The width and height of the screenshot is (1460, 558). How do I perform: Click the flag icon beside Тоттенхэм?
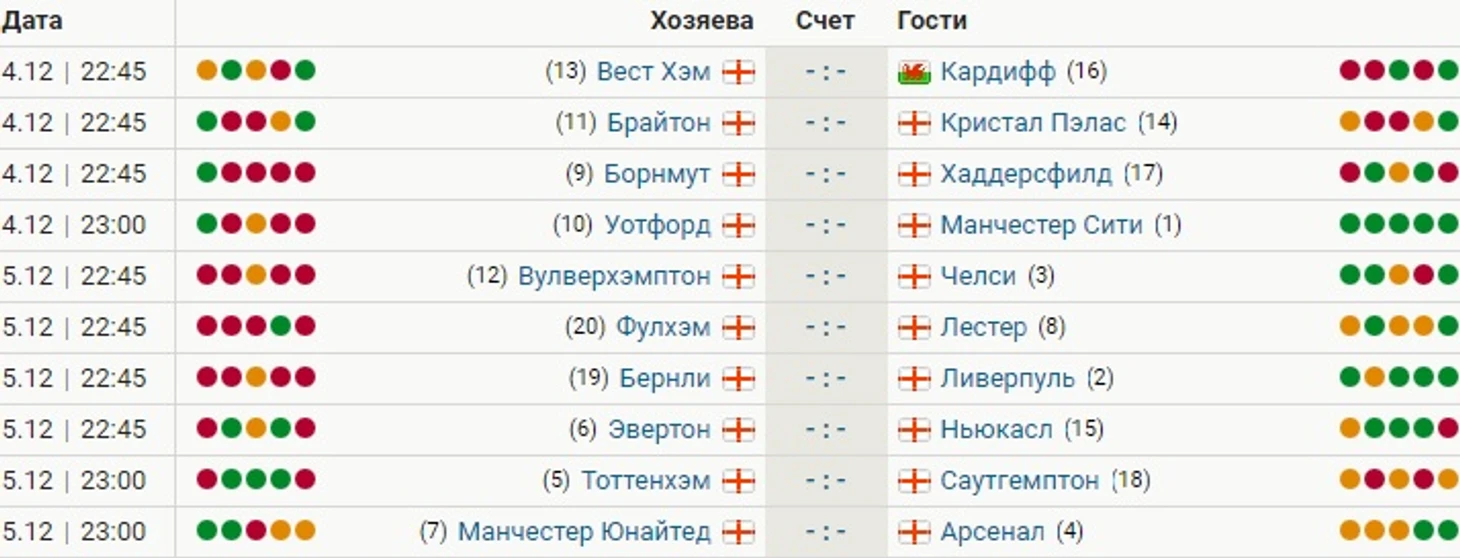point(739,480)
